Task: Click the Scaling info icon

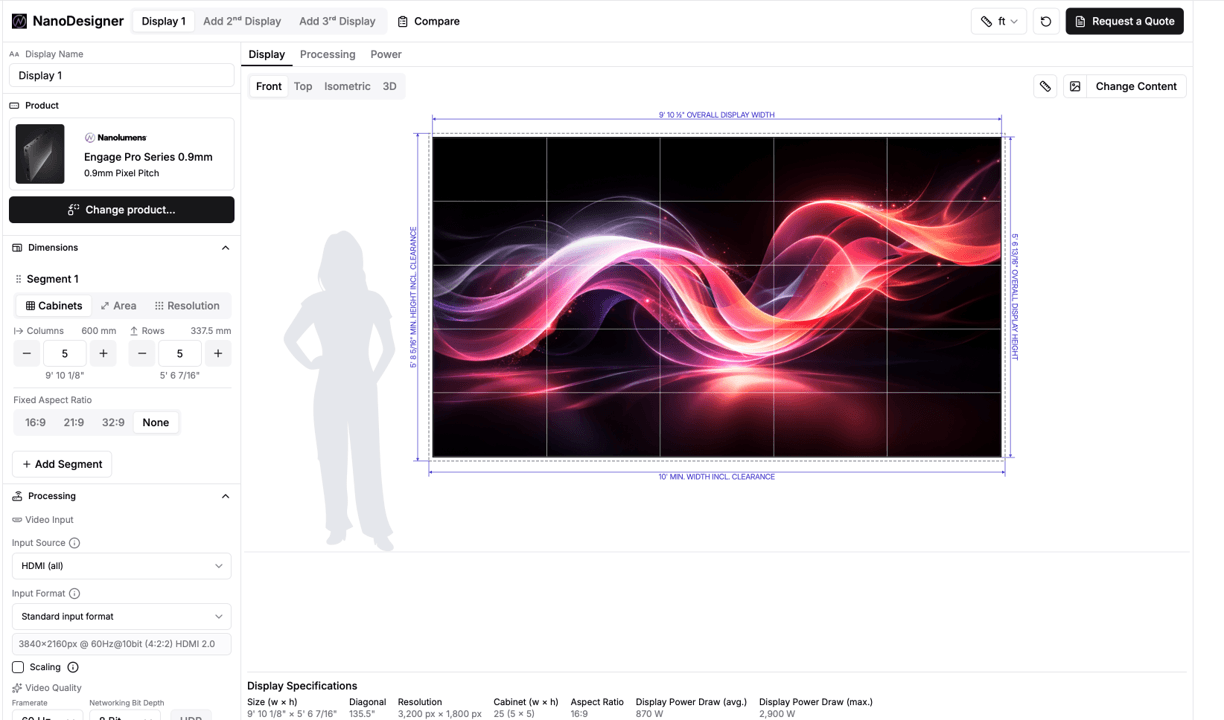Action: point(73,667)
